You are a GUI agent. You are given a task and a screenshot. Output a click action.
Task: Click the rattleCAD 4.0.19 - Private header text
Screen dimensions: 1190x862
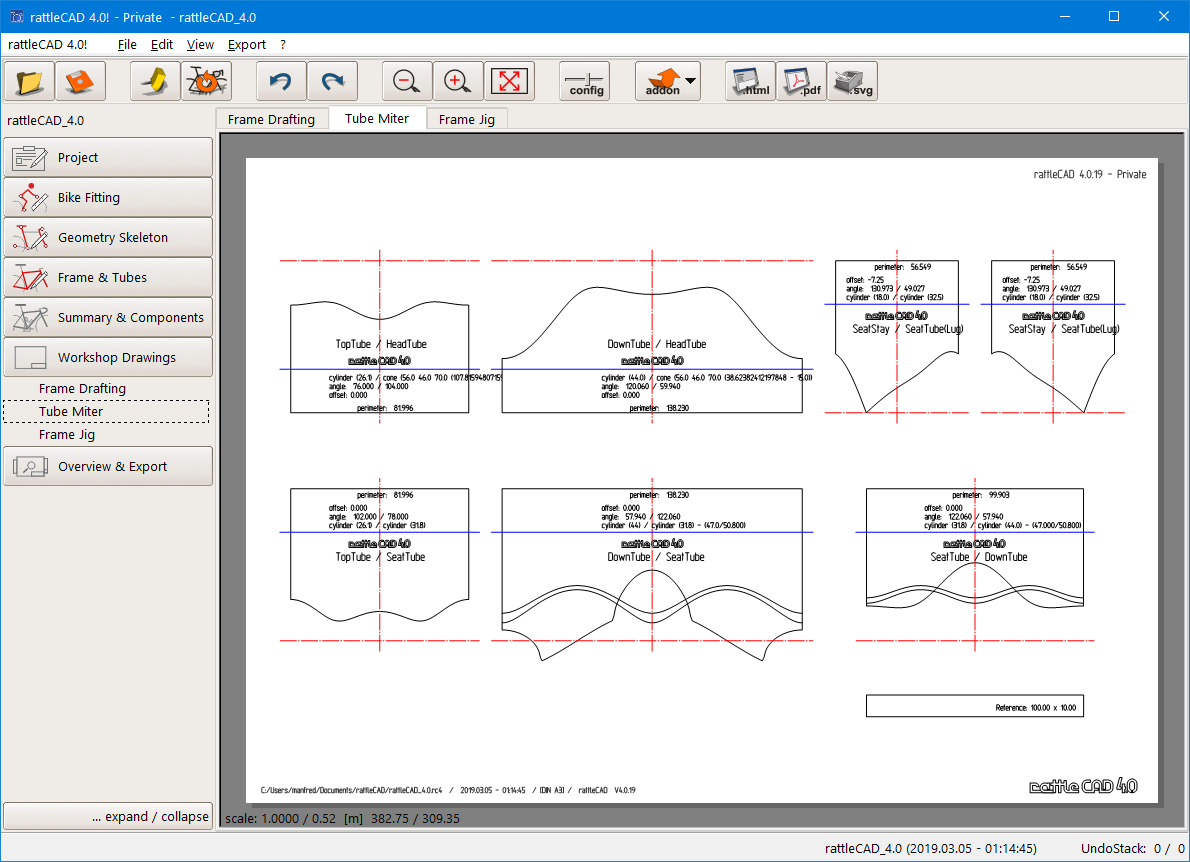coord(1089,175)
